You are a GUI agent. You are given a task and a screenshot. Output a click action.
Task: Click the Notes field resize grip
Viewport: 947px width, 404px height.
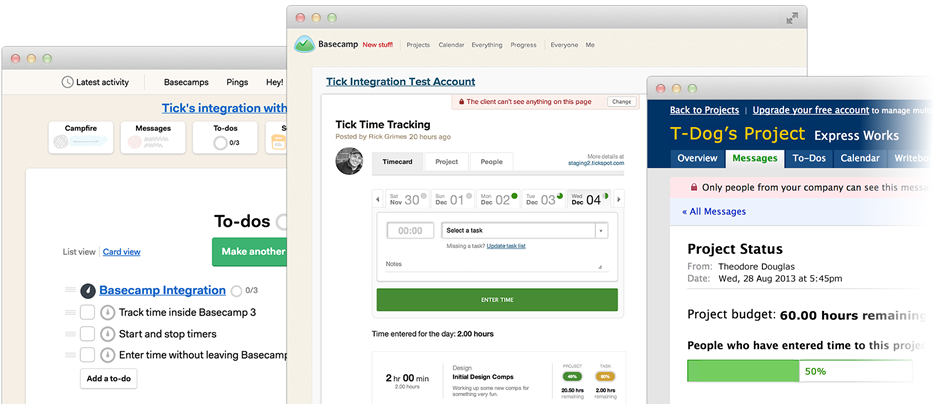600,266
